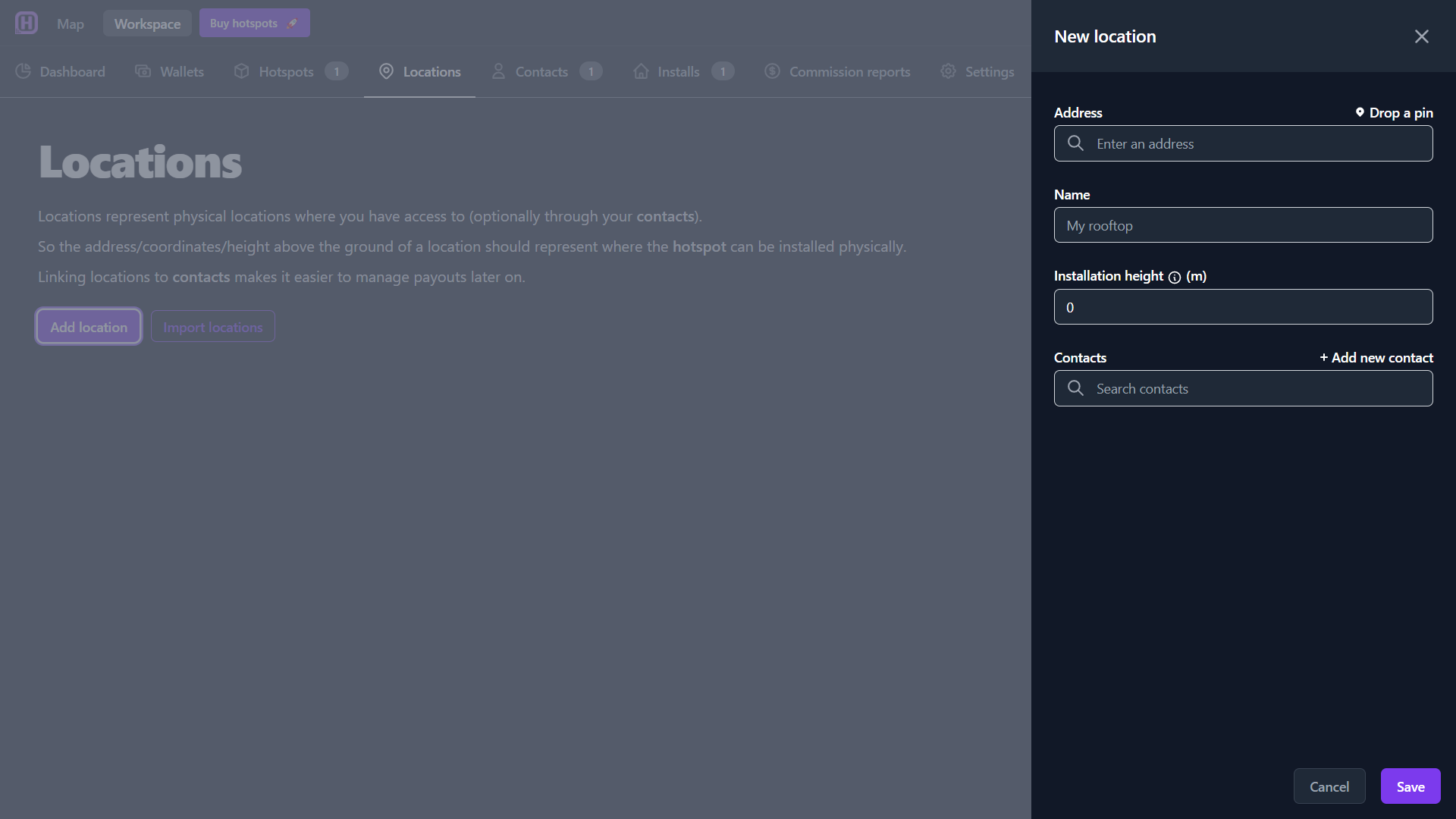Image resolution: width=1456 pixels, height=819 pixels.
Task: Click the address search magnifier icon
Action: [x=1075, y=143]
